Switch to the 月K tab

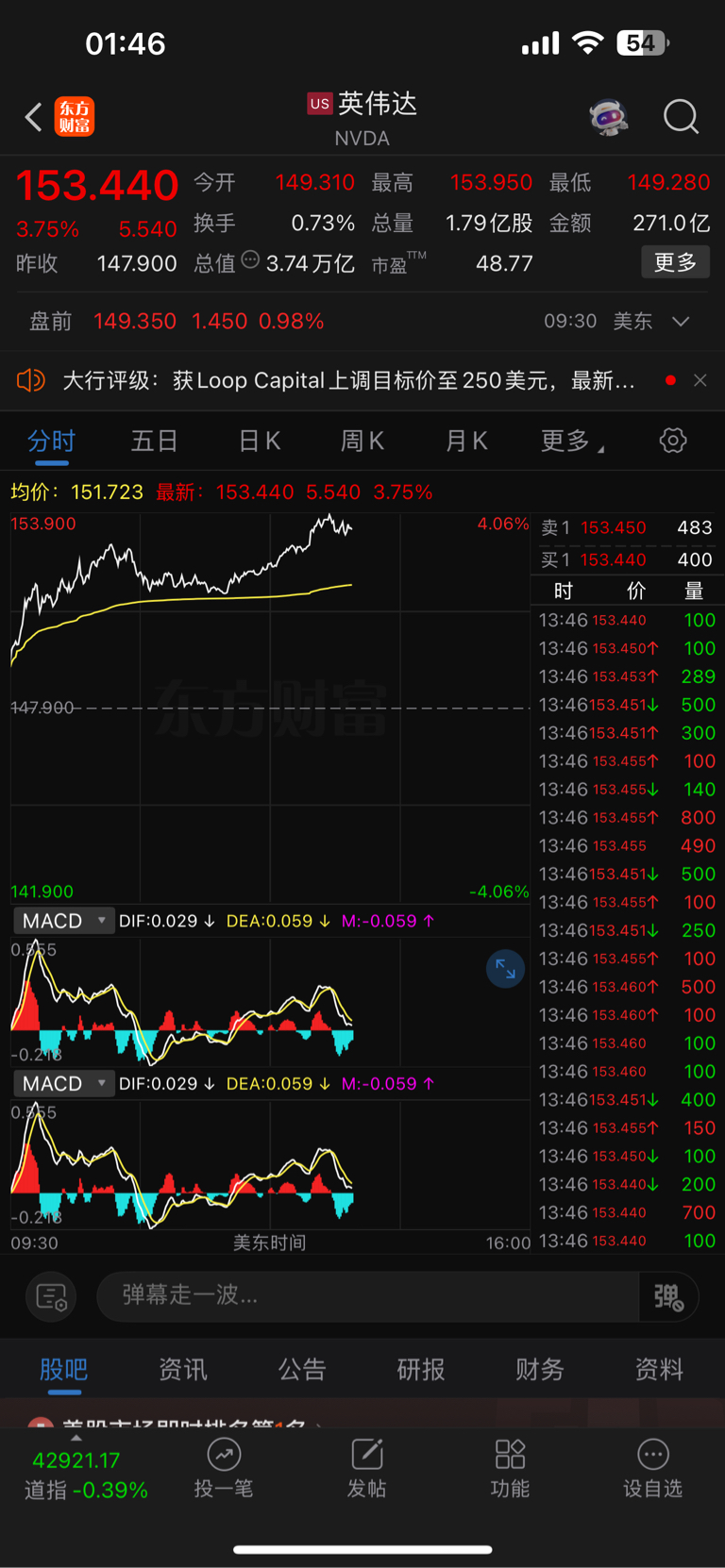click(x=466, y=441)
